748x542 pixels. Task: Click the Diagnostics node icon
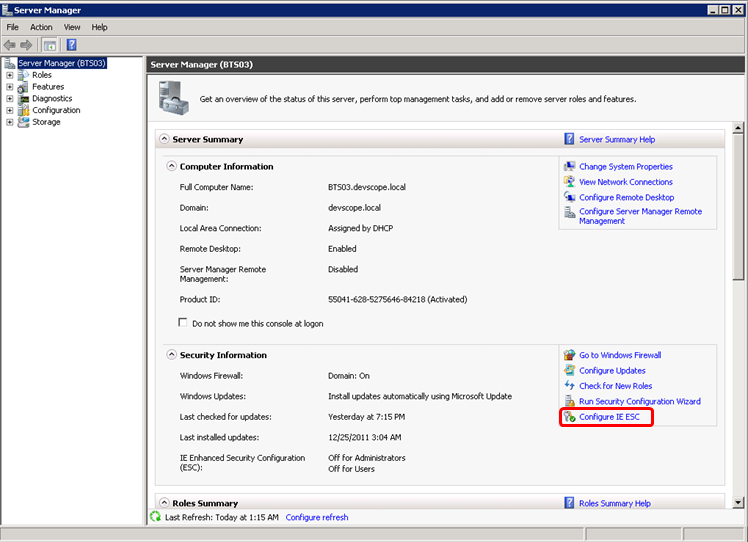(23, 99)
